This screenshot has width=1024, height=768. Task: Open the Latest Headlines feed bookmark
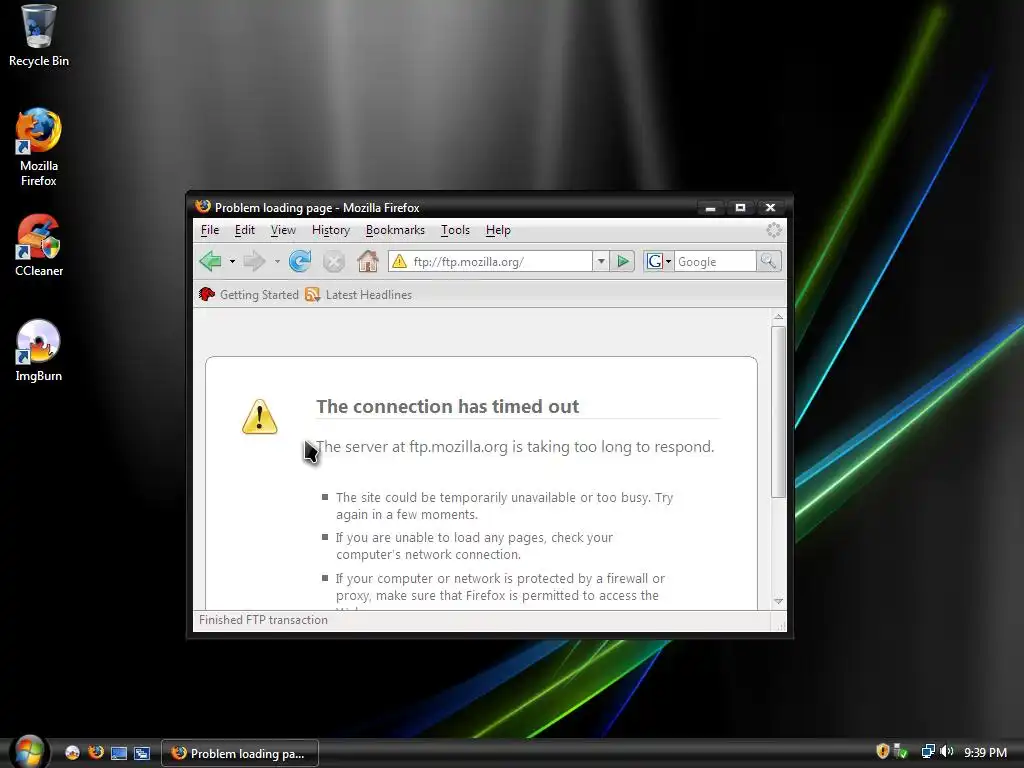click(359, 295)
